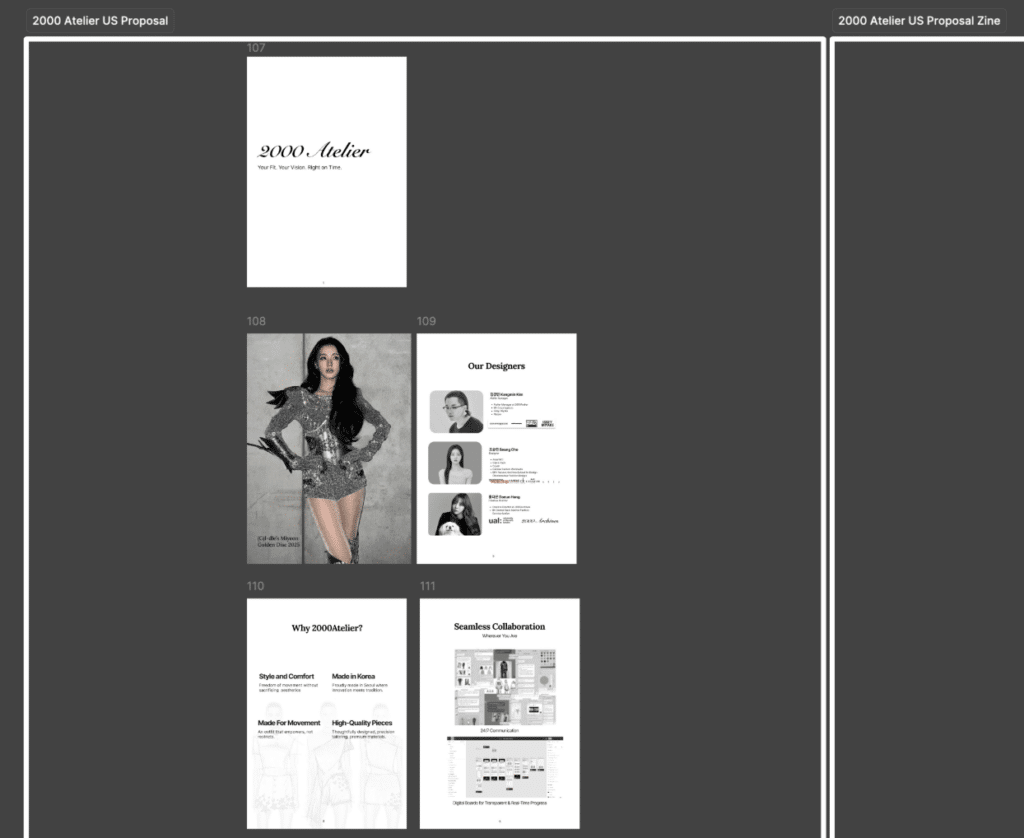Select the '24/7 Communication' caption

pos(500,731)
